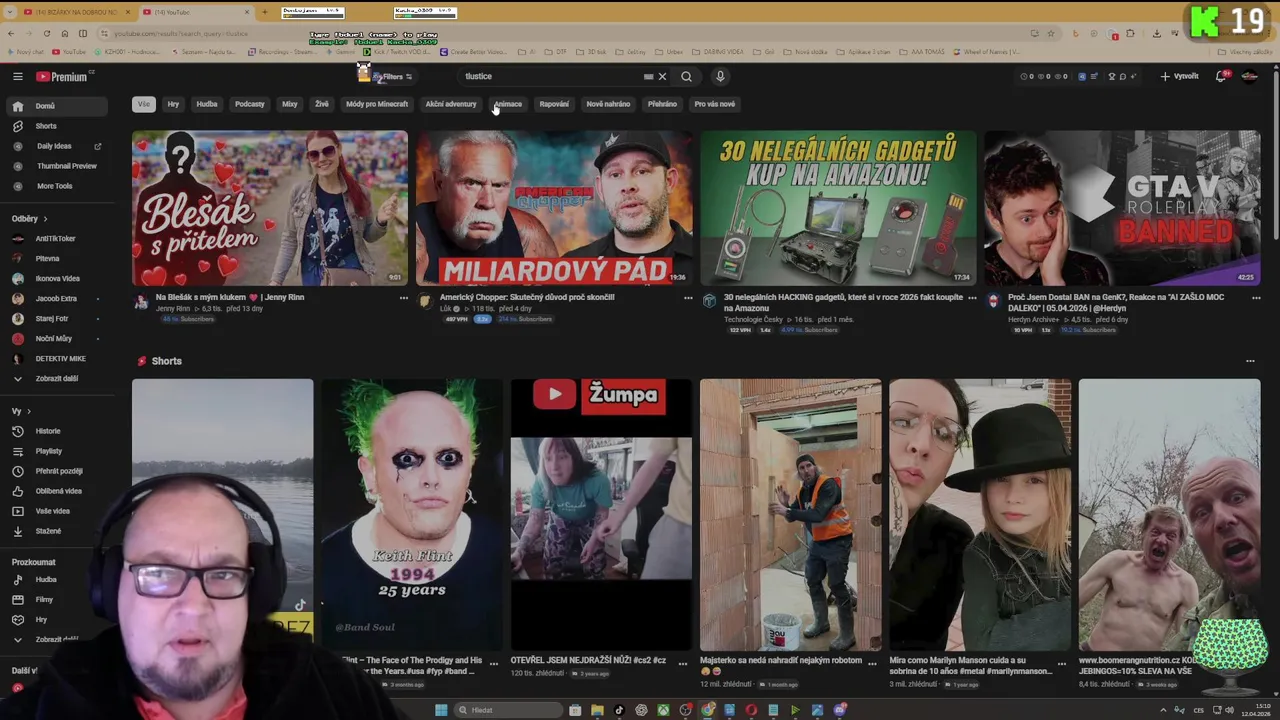Select the Nově nahráno chip
The image size is (1280, 720).
(608, 104)
